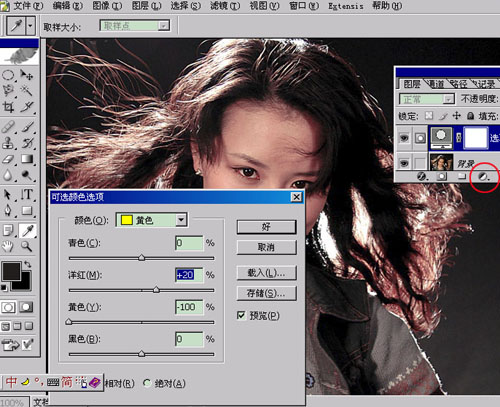Switch to the 通道 channels tab
This screenshot has width=500, height=407.
436,84
